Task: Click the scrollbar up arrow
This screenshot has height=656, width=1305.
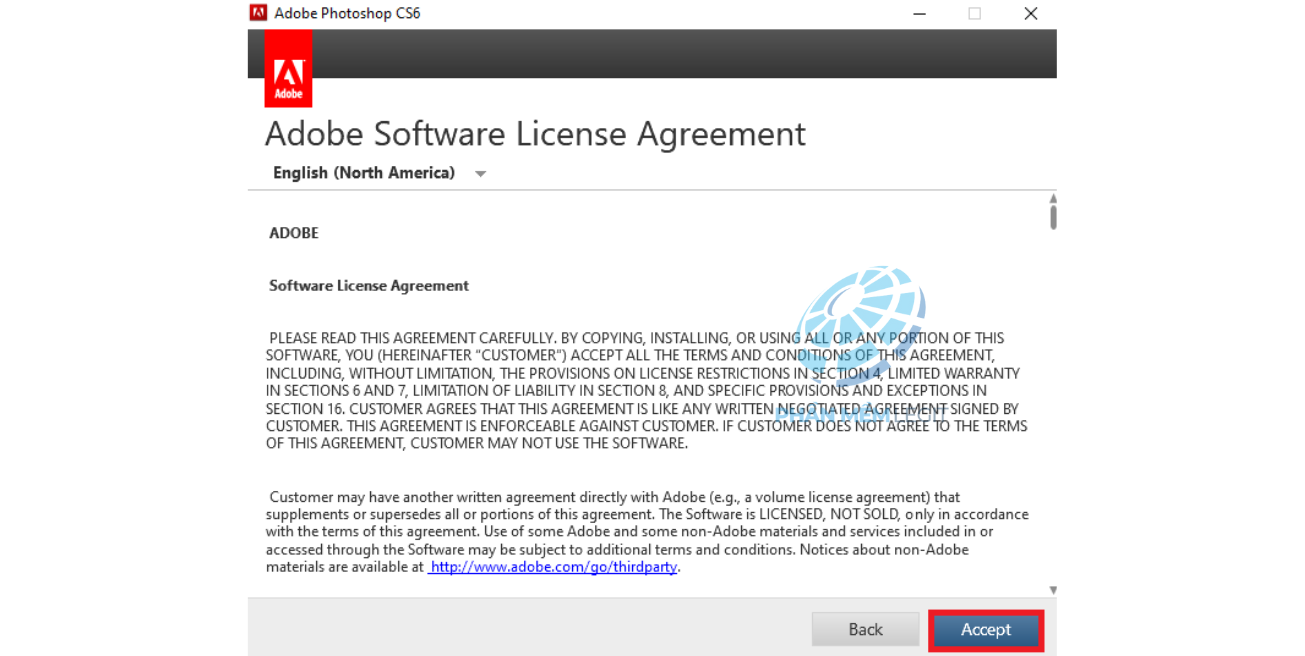Action: (1053, 198)
